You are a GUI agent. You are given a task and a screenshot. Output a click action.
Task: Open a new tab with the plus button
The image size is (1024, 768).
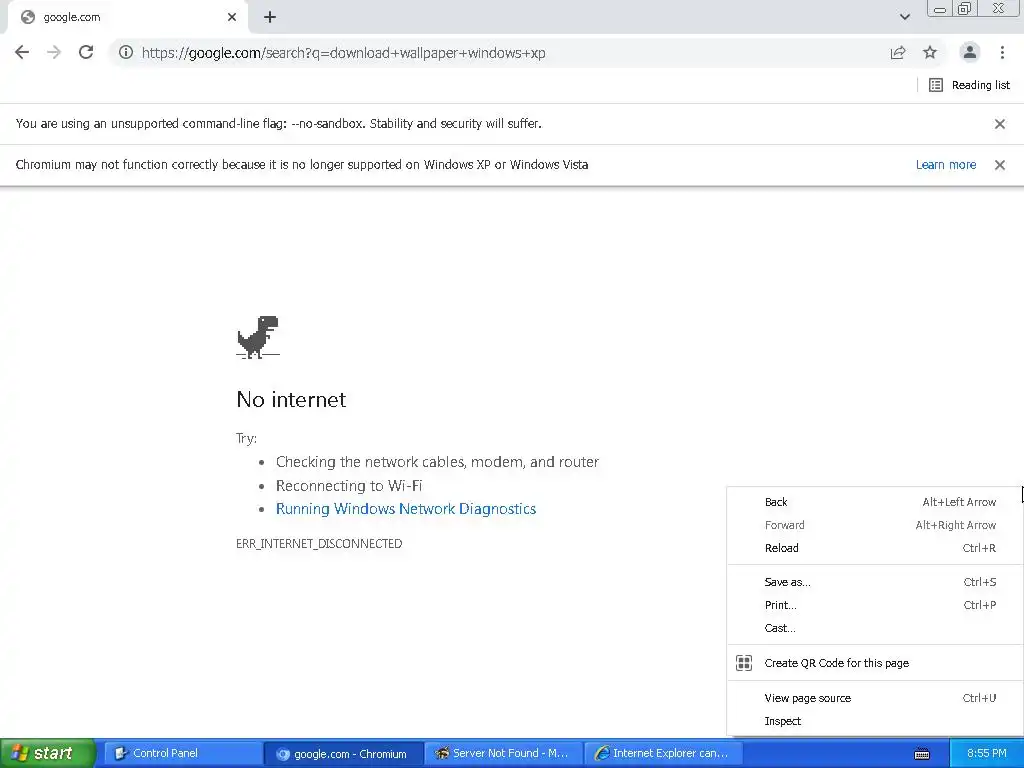(270, 18)
